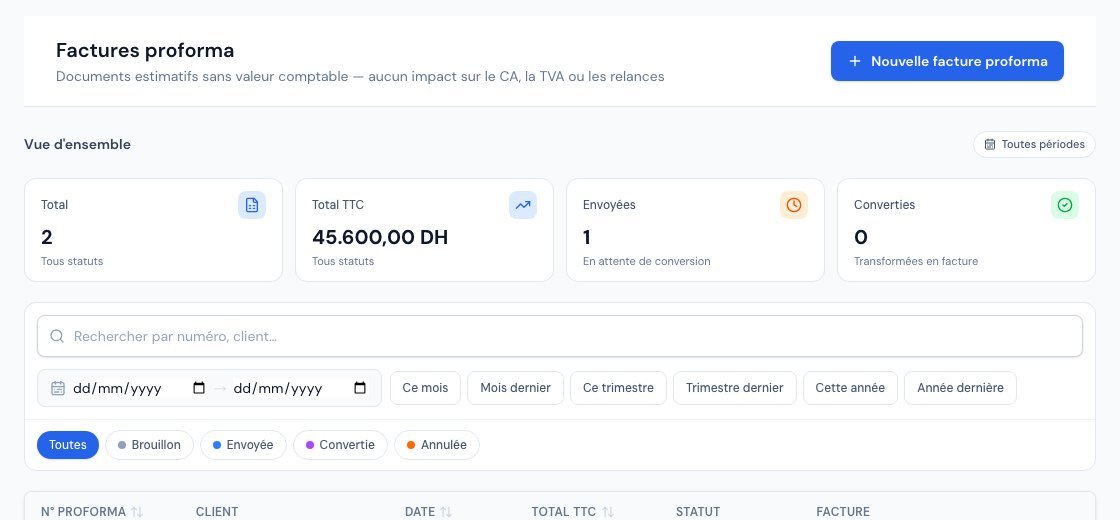Sort by DATE column arrows

pyautogui.click(x=446, y=511)
